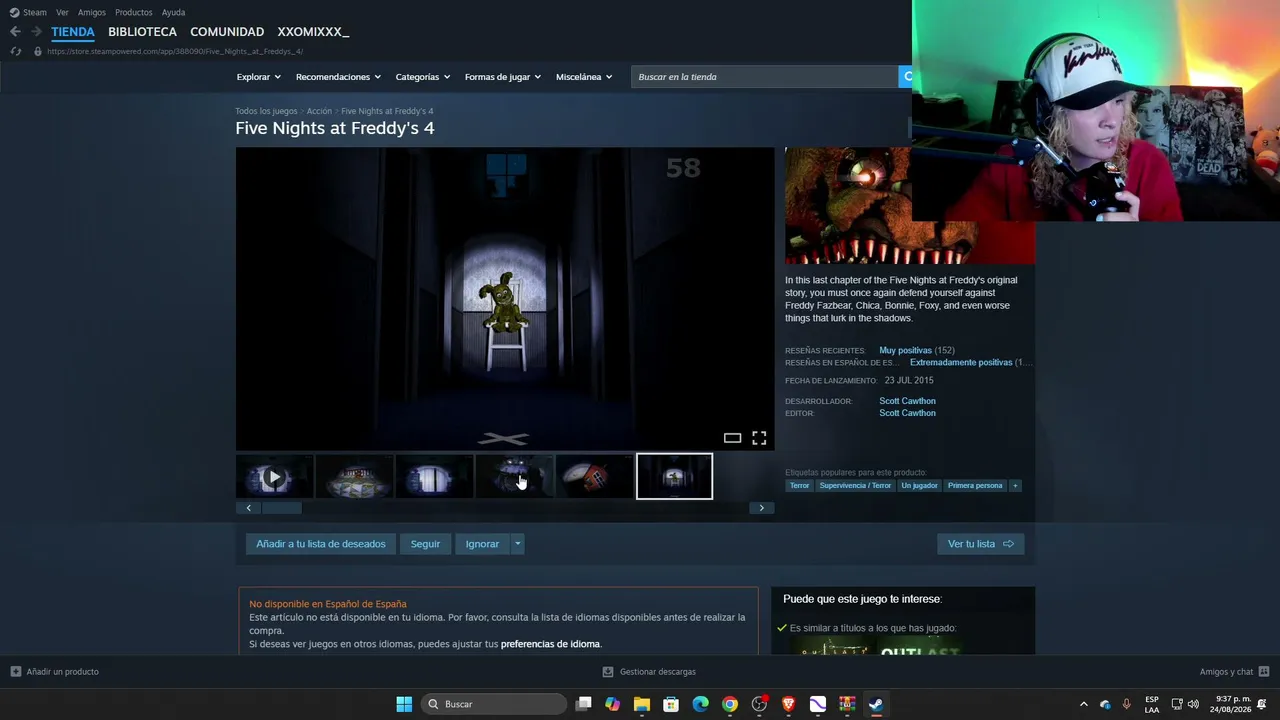Select the bedroom door screenshot thumbnail

point(434,477)
